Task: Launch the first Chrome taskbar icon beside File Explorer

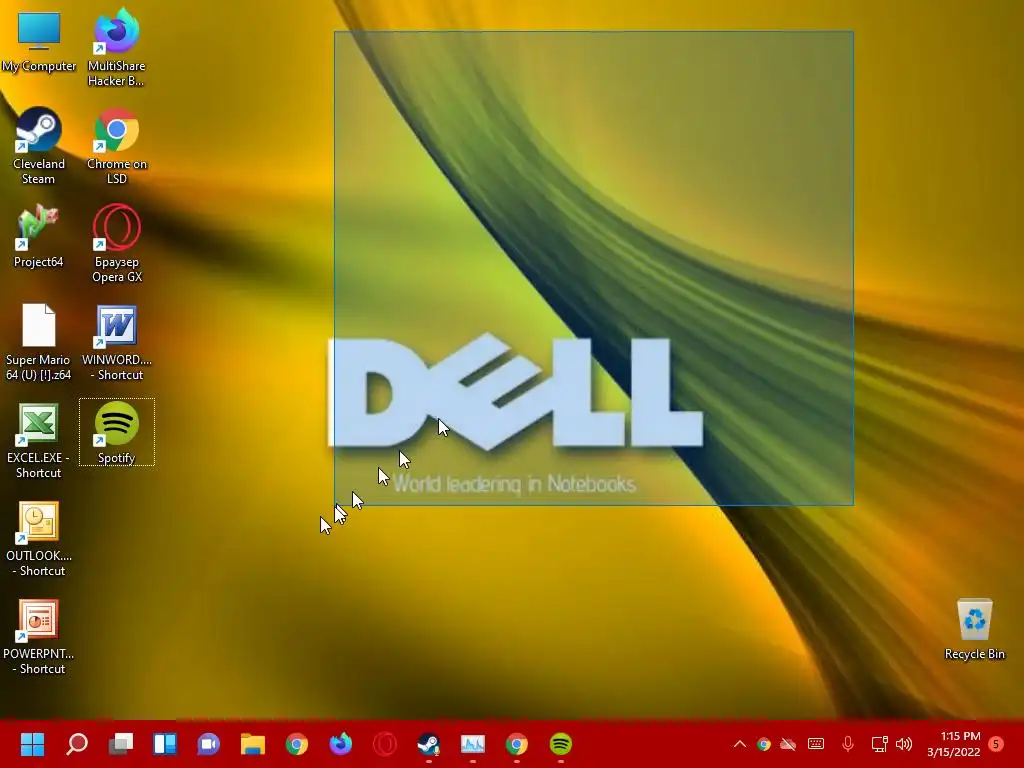Action: 296,744
